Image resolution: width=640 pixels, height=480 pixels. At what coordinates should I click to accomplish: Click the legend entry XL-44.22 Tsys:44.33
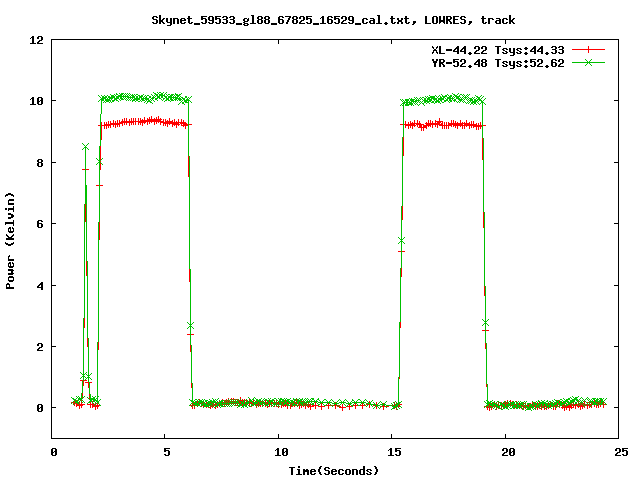[x=498, y=50]
